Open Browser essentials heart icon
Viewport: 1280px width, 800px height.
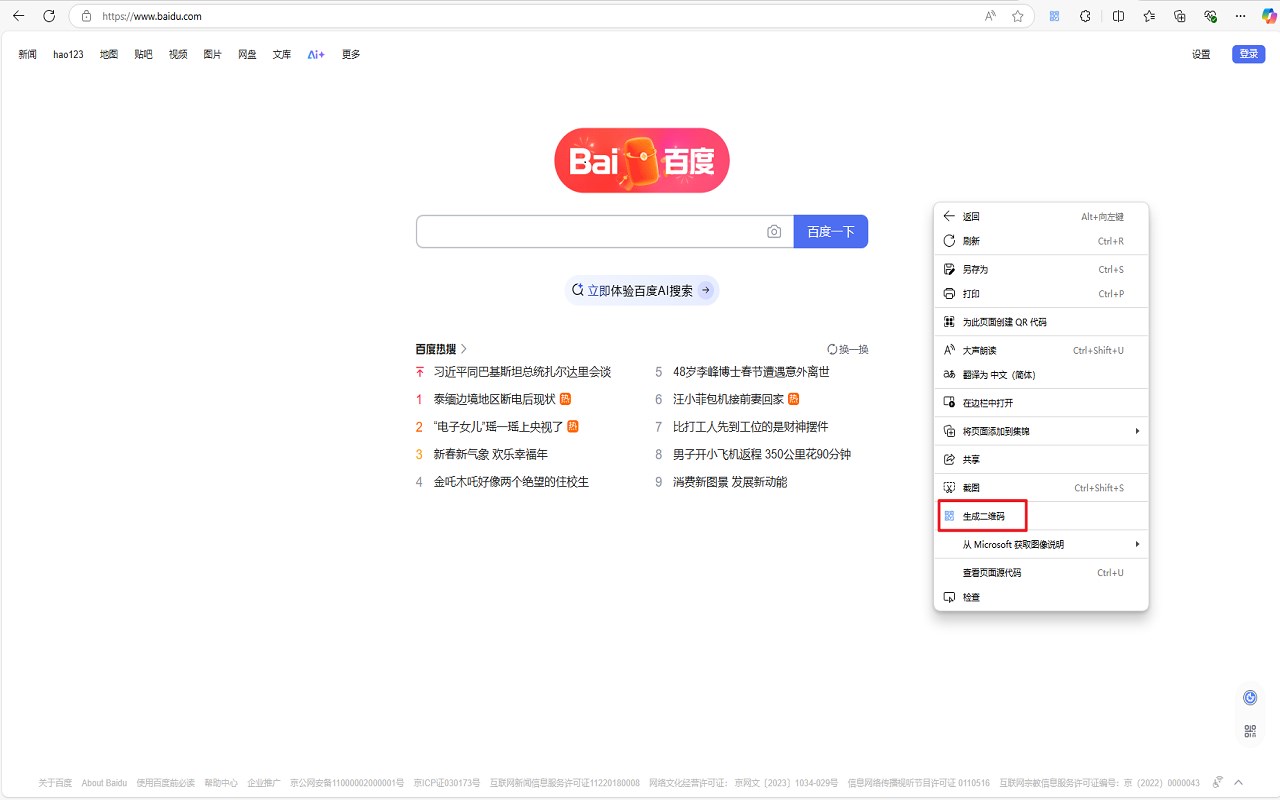1210,16
